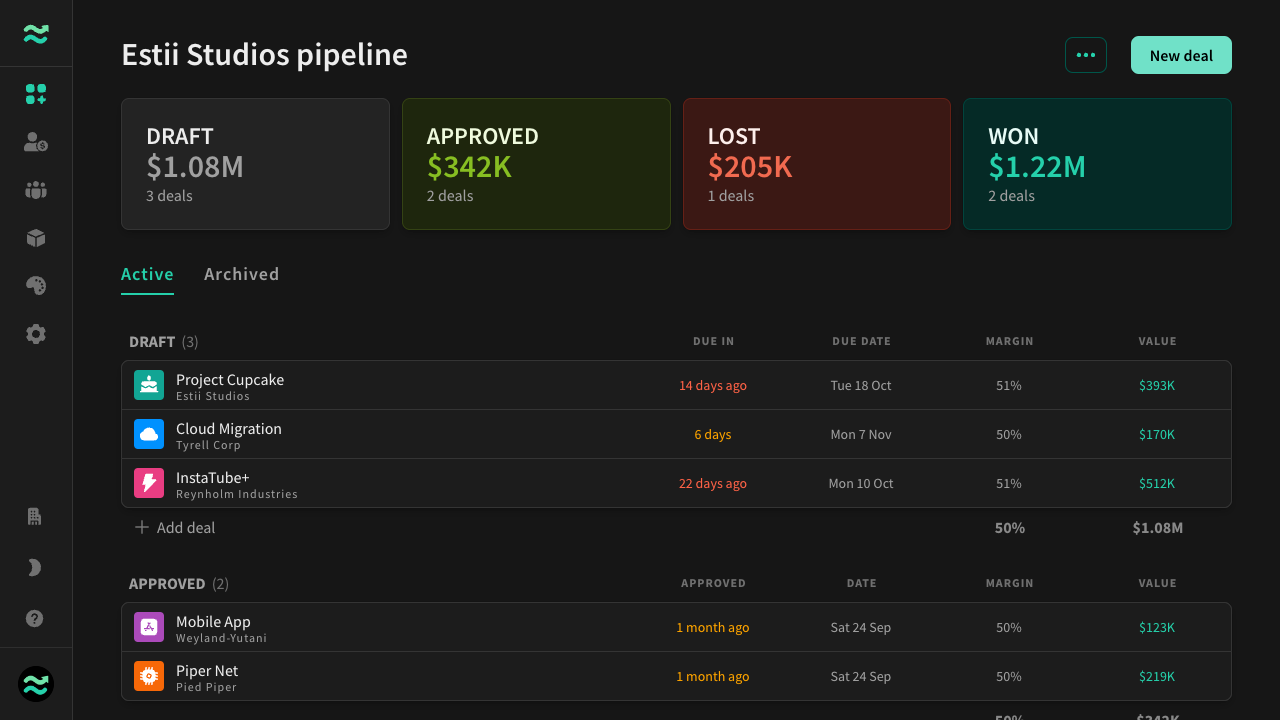
Task: Click the Draft total $1.08M below table
Action: coord(1157,527)
